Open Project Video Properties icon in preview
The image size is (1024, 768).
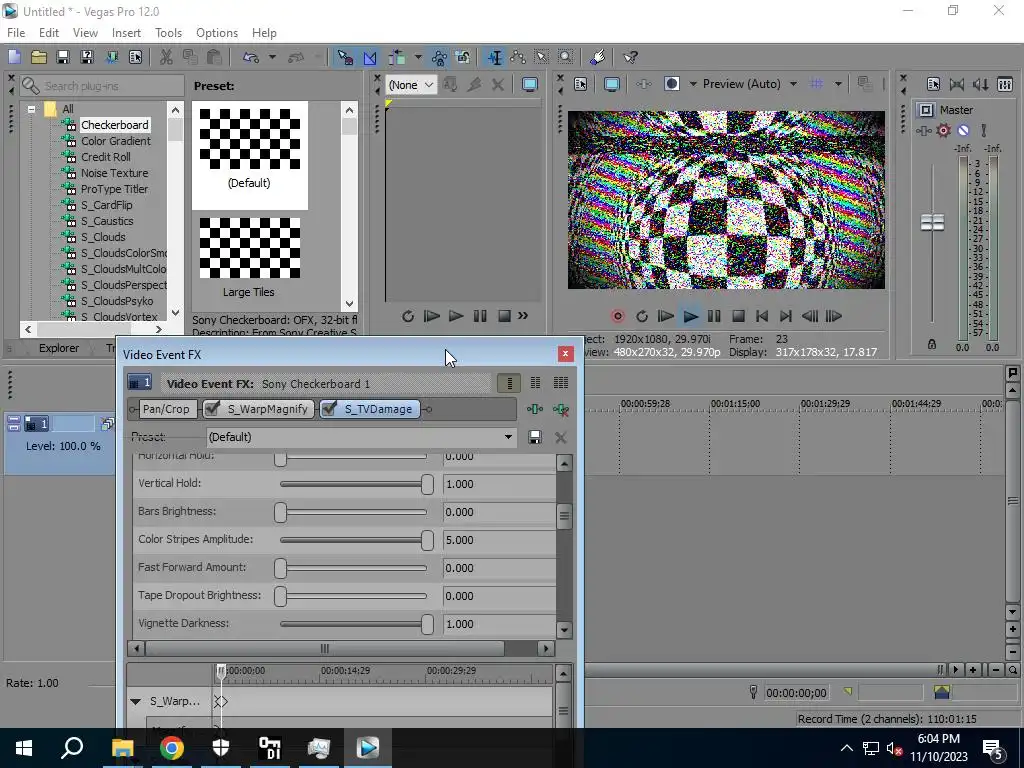tap(581, 84)
